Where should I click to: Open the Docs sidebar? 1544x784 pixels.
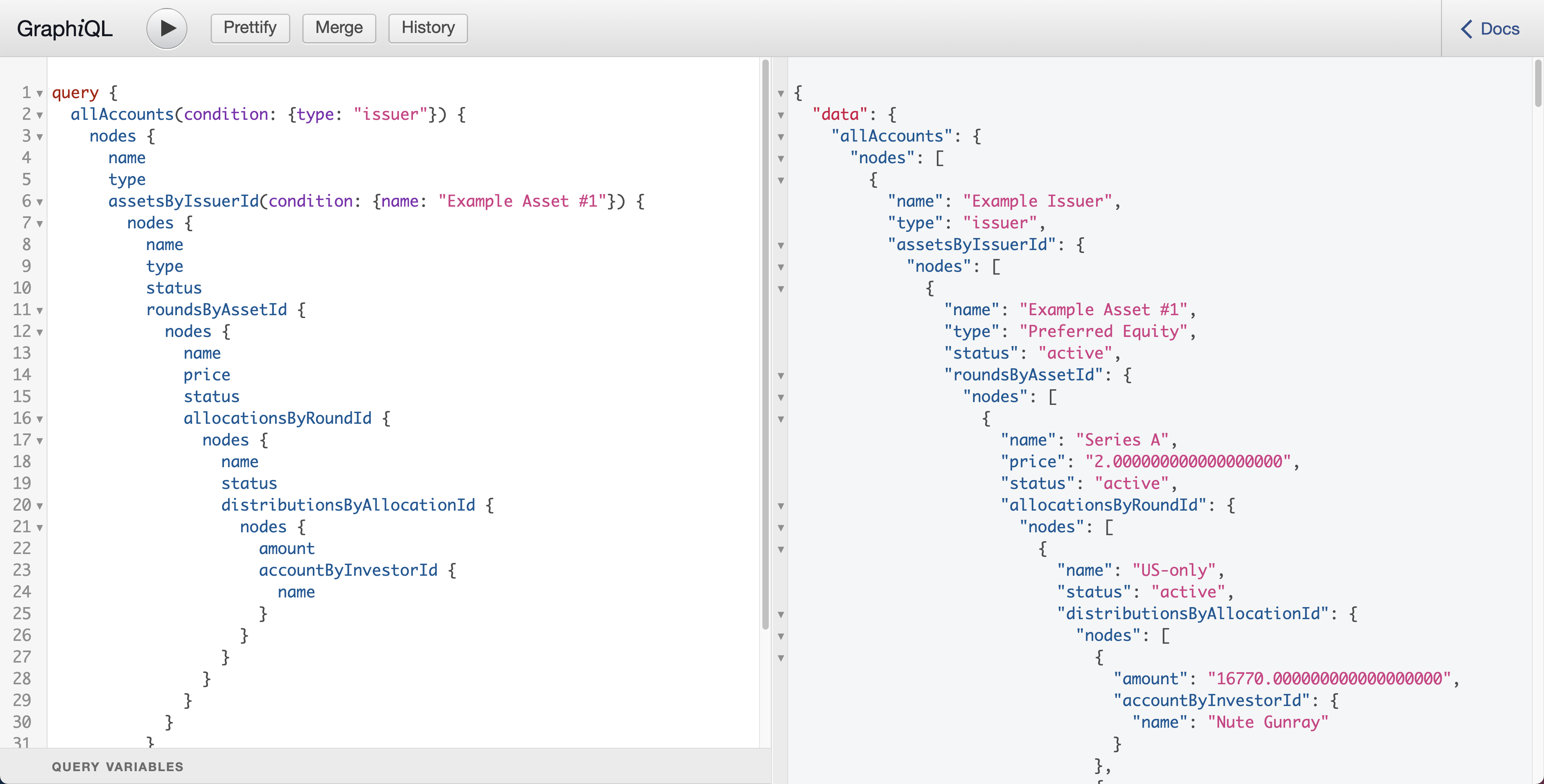[x=1491, y=29]
